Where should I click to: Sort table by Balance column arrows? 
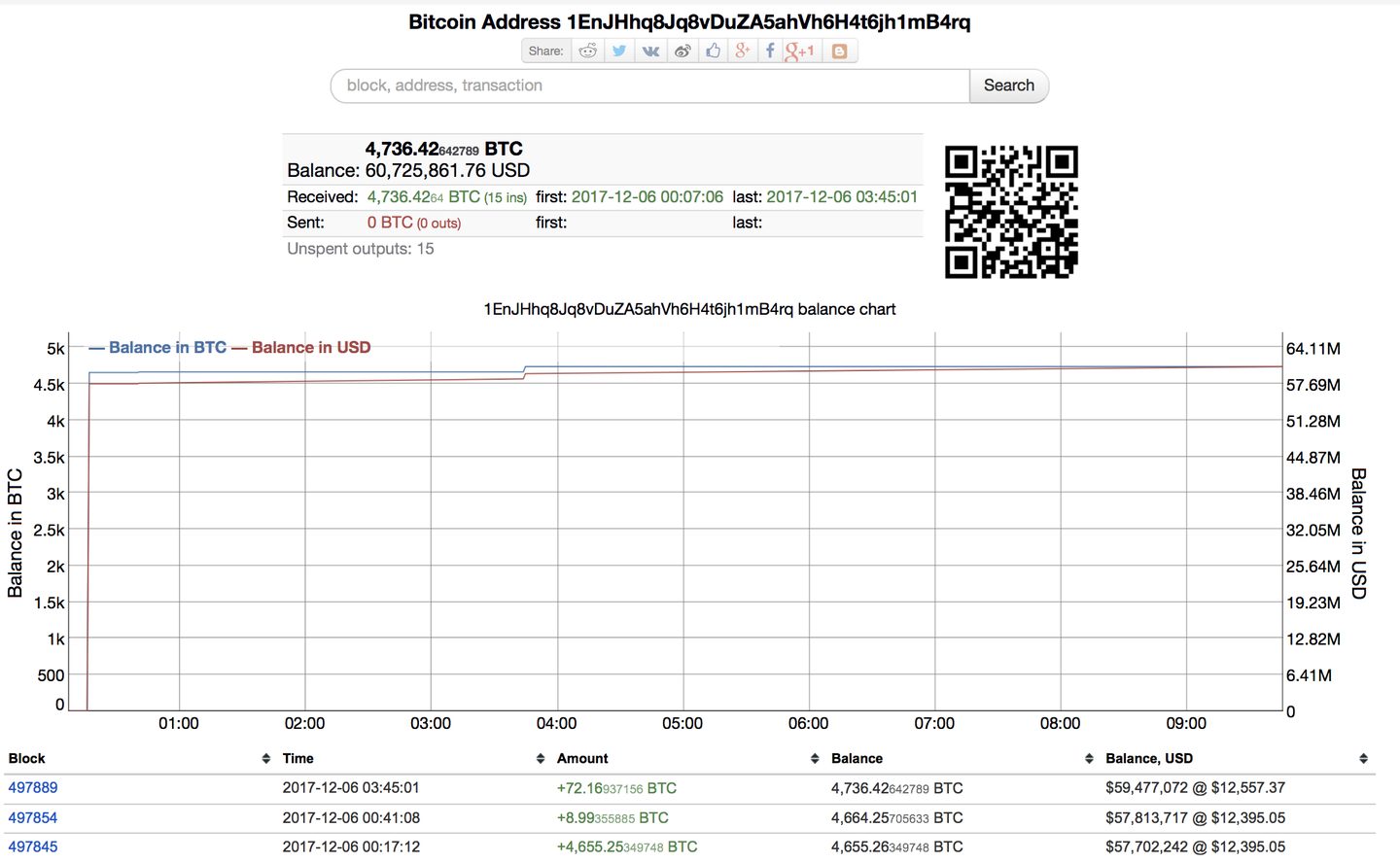coord(1089,759)
